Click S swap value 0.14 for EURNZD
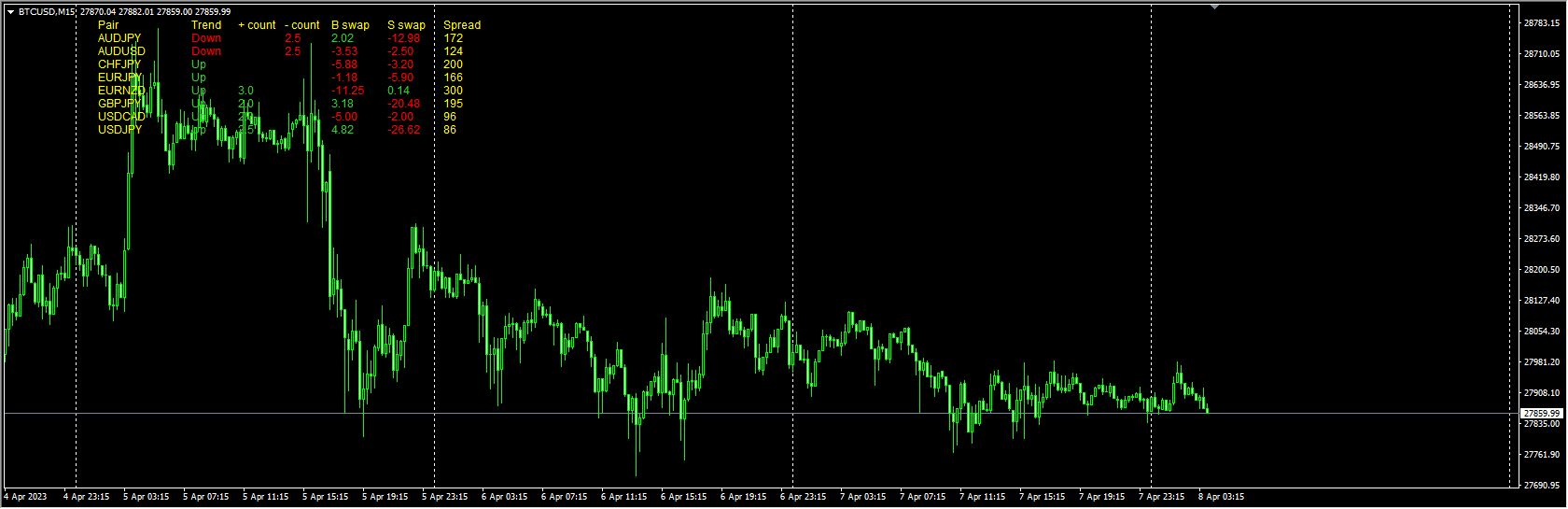The height and width of the screenshot is (509, 1568). coord(399,91)
